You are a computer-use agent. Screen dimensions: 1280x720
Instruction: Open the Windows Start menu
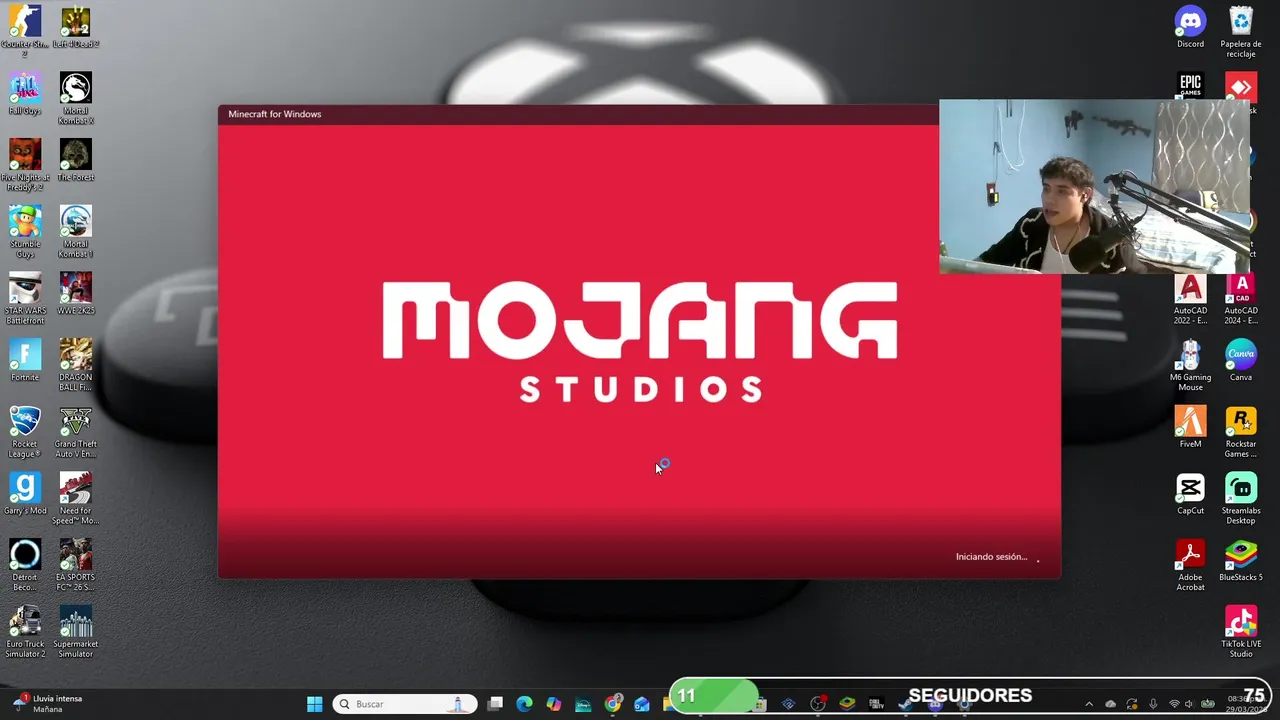pyautogui.click(x=314, y=704)
